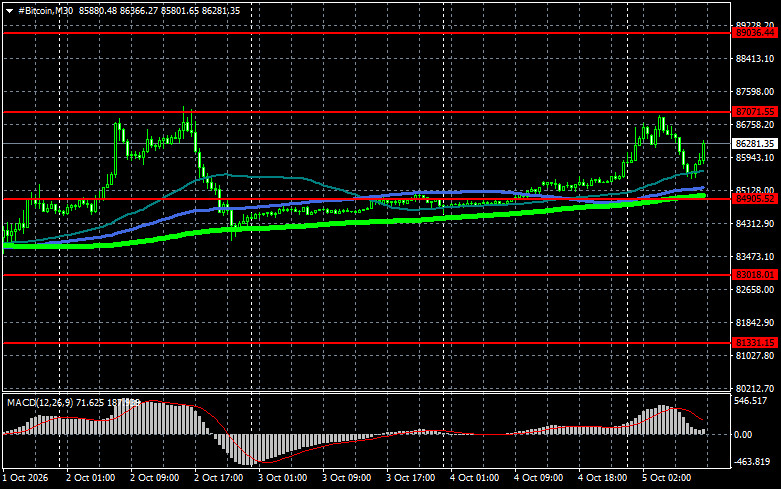Click the 89036.44 red price label

(x=755, y=33)
